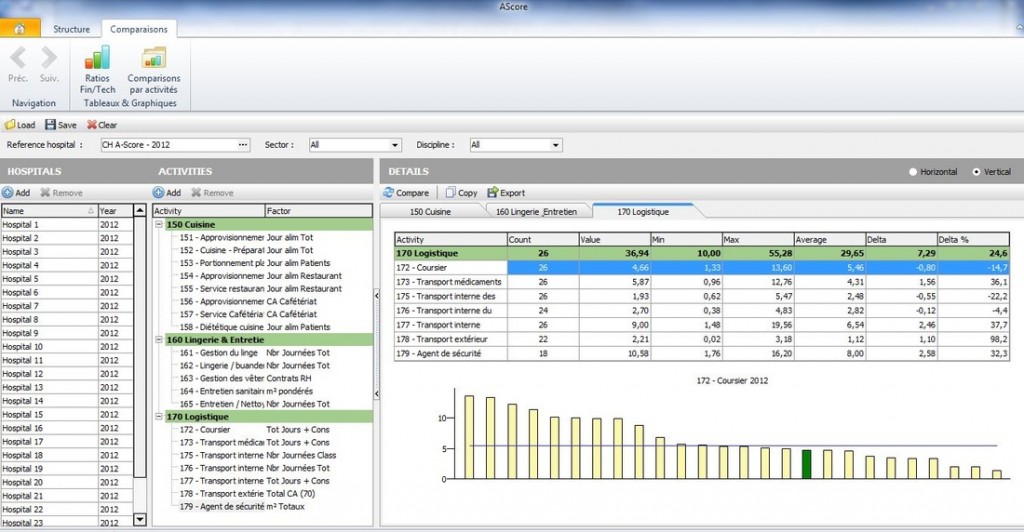Switch to the Comparaisons ribbon tab

coord(138,29)
